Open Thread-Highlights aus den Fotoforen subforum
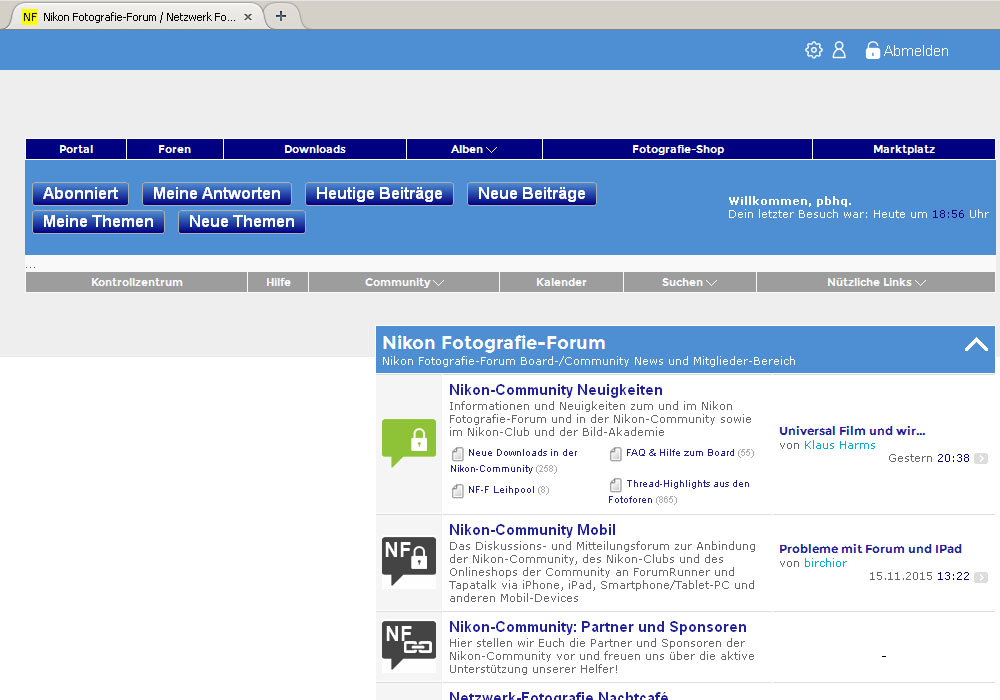Screen dimensions: 1000x700 [679, 492]
